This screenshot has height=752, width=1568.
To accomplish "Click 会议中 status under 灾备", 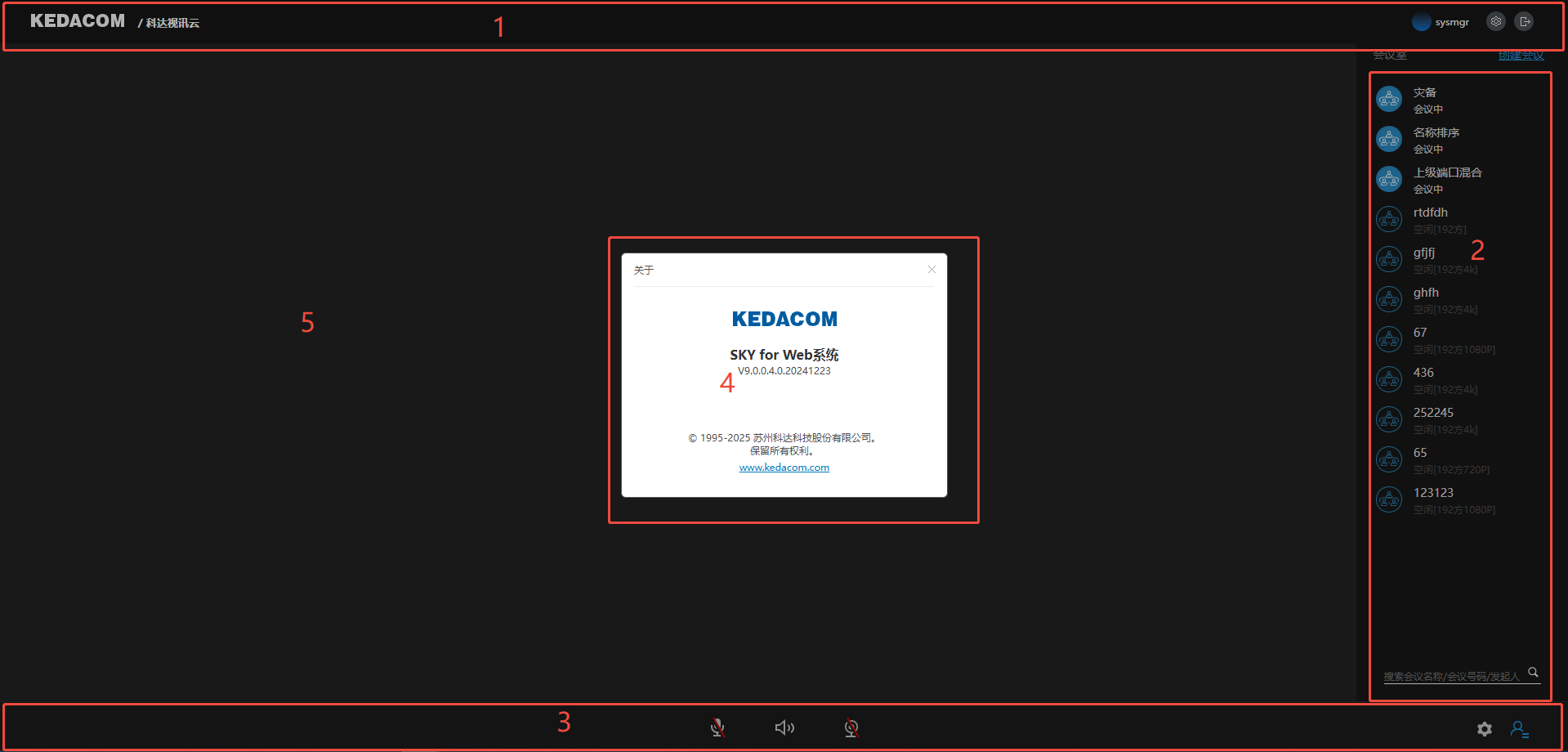I will pyautogui.click(x=1428, y=110).
